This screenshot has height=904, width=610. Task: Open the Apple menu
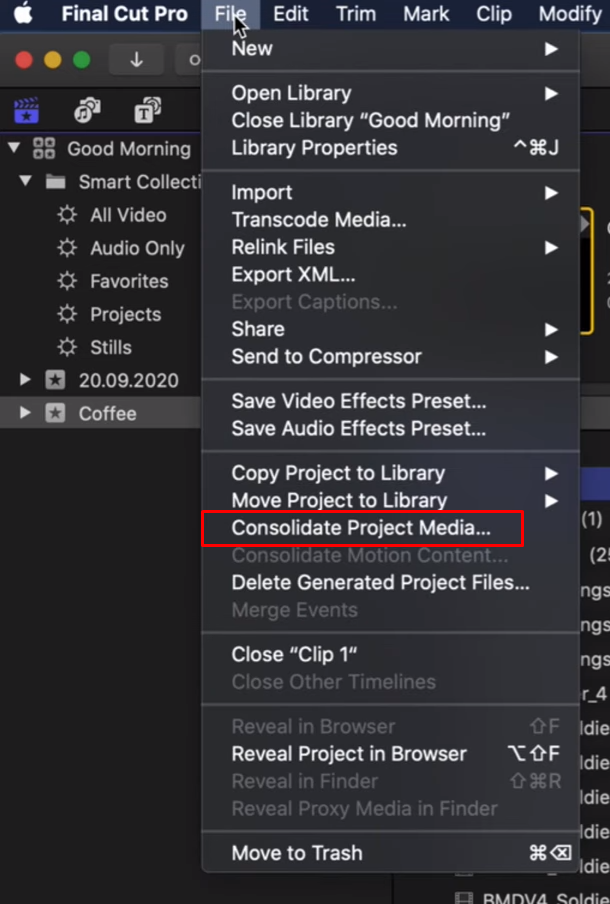(x=23, y=13)
